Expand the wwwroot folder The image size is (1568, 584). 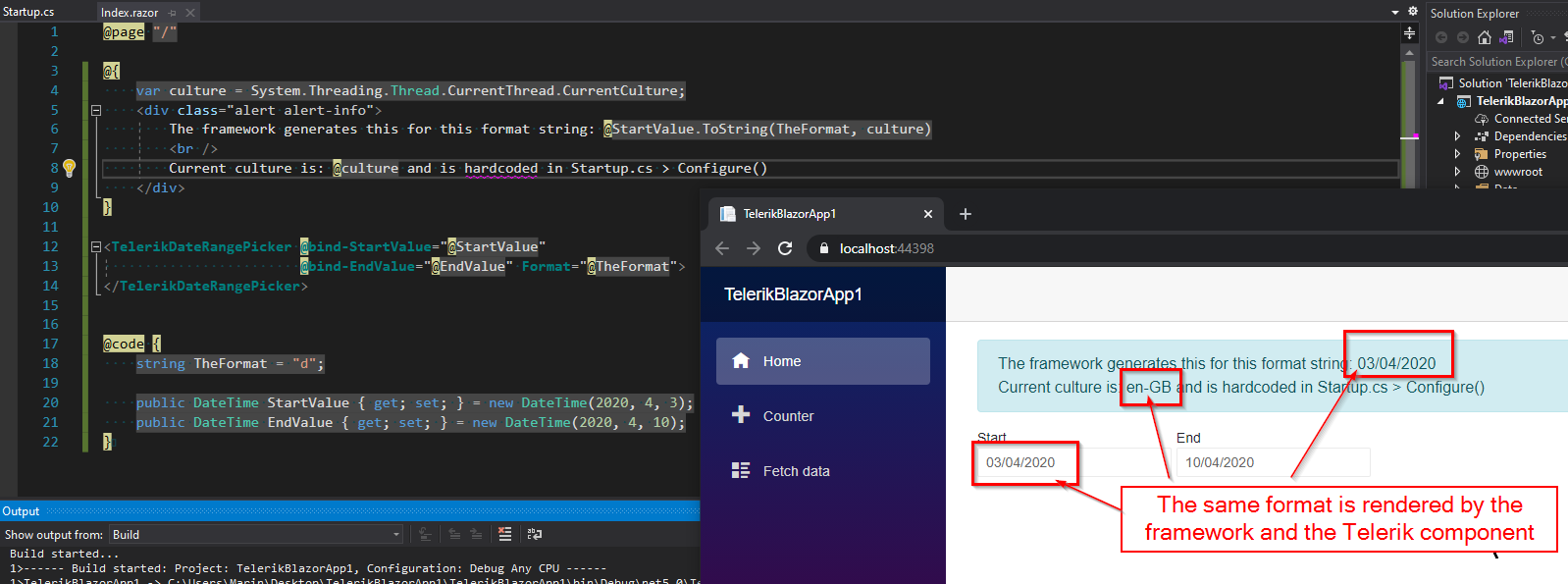click(x=1457, y=172)
